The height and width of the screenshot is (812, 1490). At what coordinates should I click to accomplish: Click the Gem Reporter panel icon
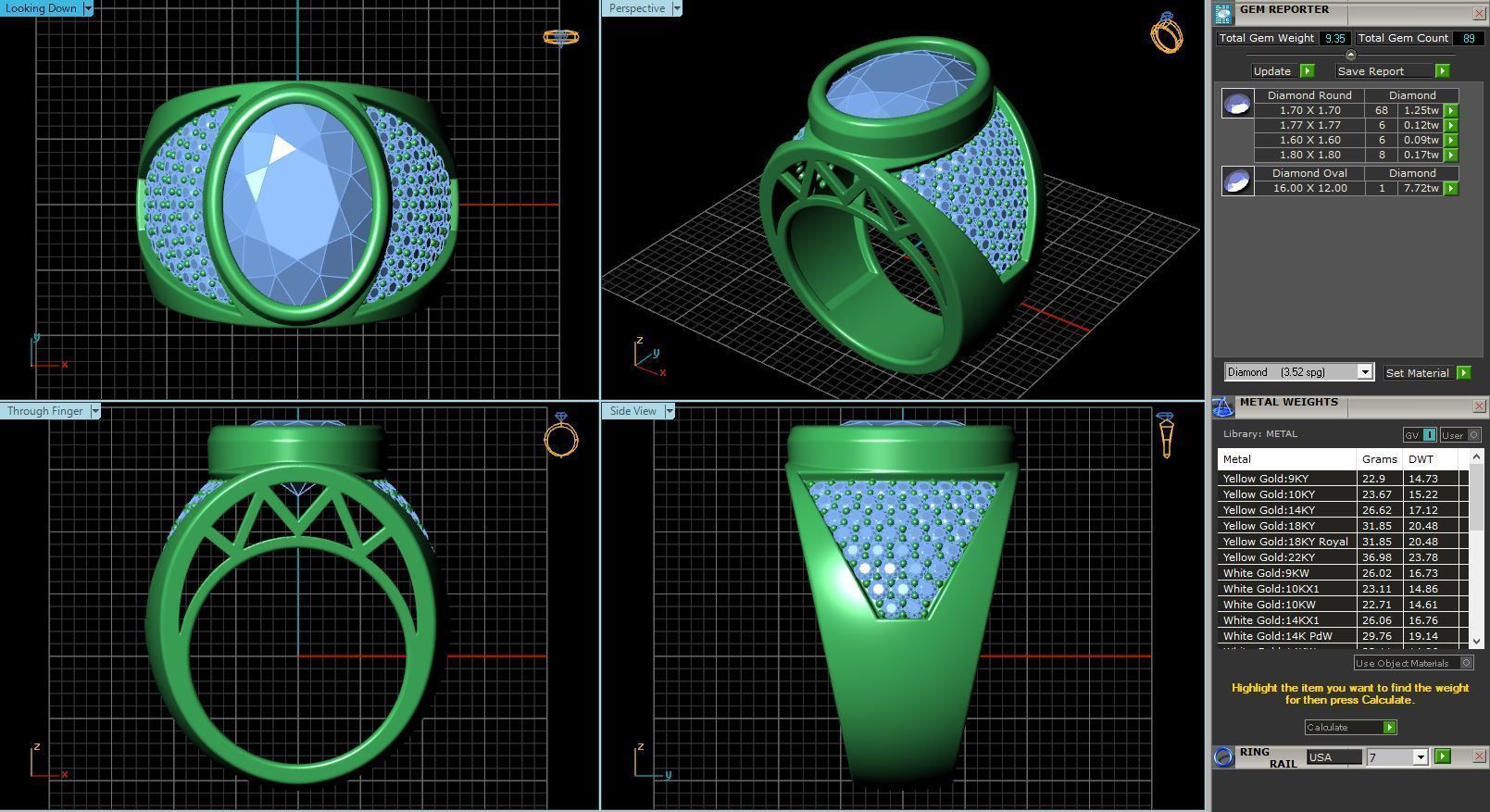point(1222,13)
